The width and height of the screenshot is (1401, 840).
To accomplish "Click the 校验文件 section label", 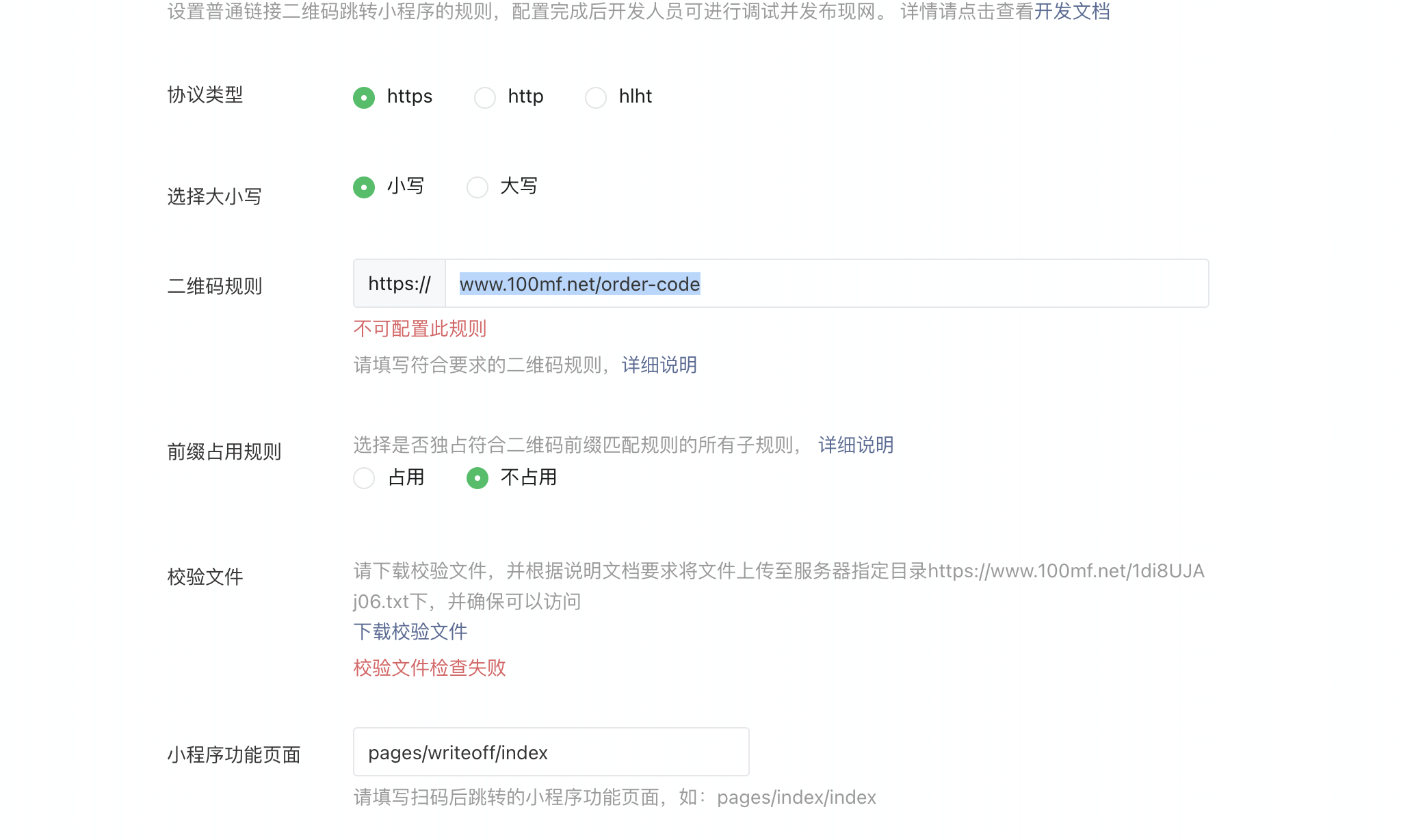I will [205, 577].
